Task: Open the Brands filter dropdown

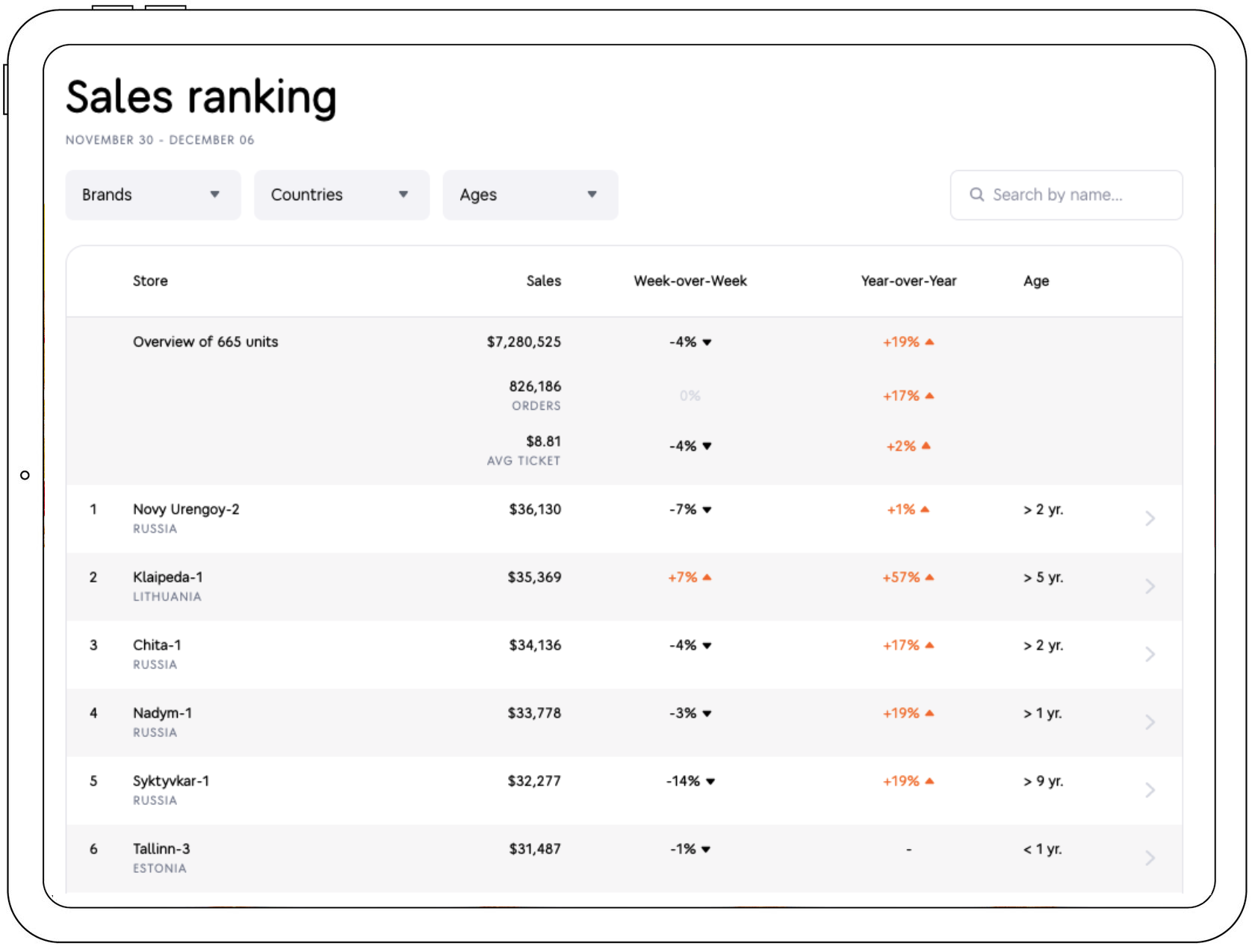Action: pyautogui.click(x=153, y=195)
